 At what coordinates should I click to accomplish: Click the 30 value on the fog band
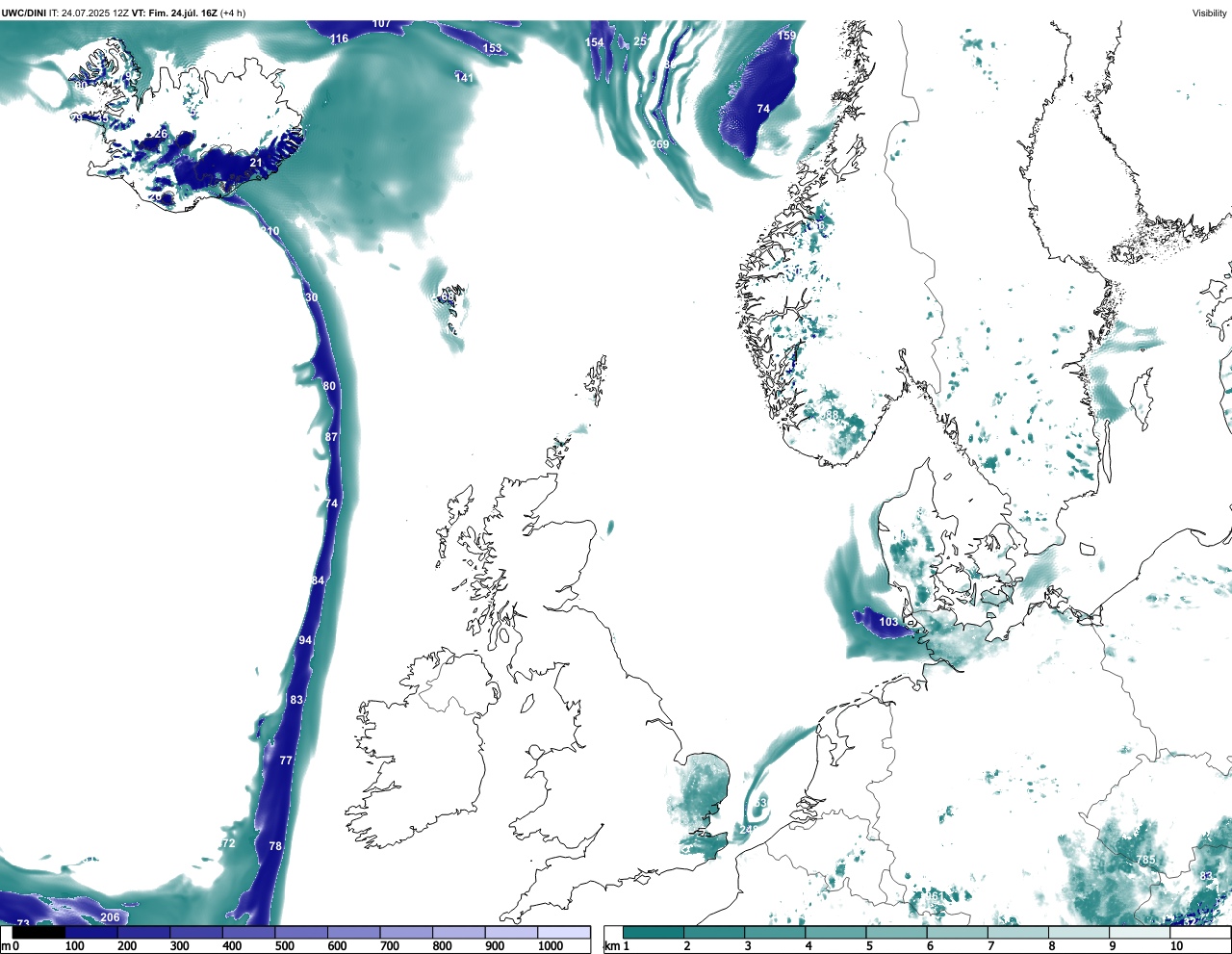[312, 297]
